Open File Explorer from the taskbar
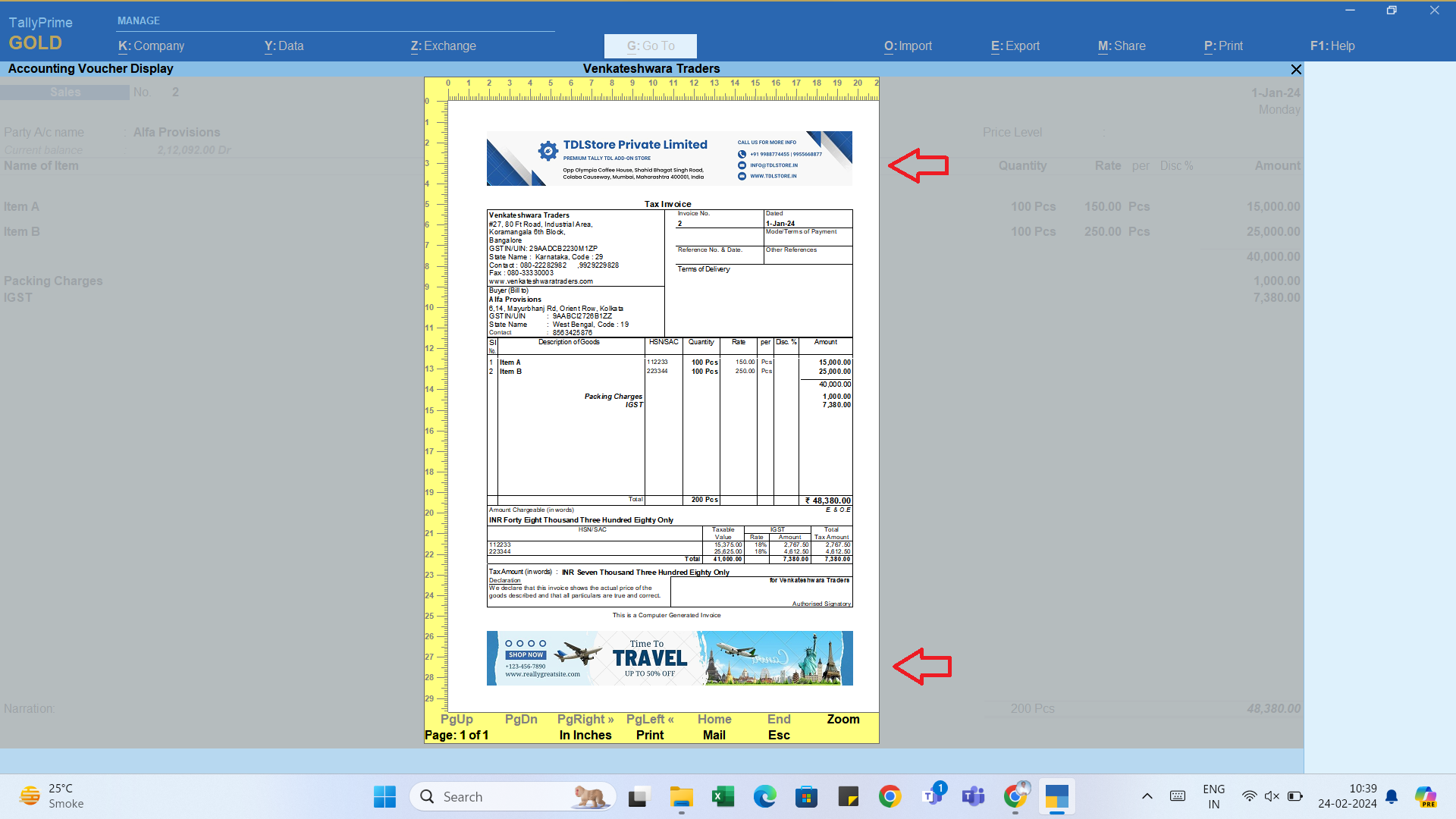Screen dimensions: 1456x819 (x=681, y=796)
